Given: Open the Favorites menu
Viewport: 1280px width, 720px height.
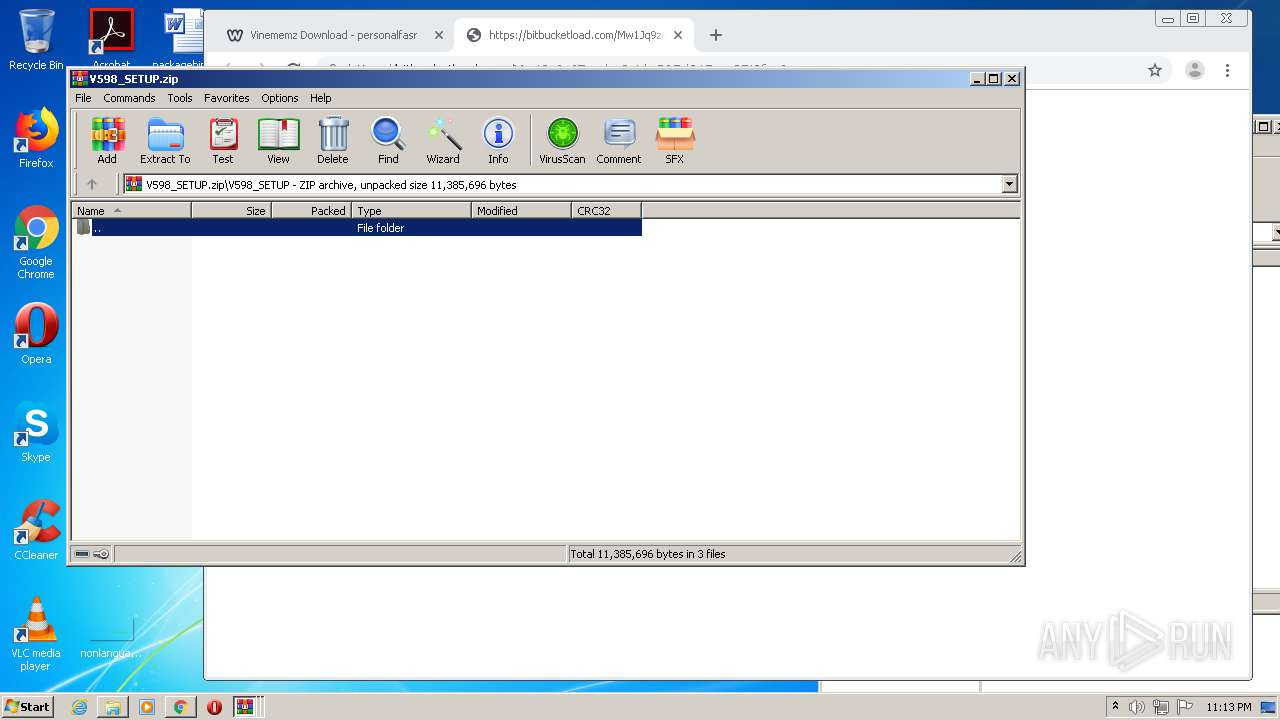Looking at the screenshot, I should pos(227,98).
